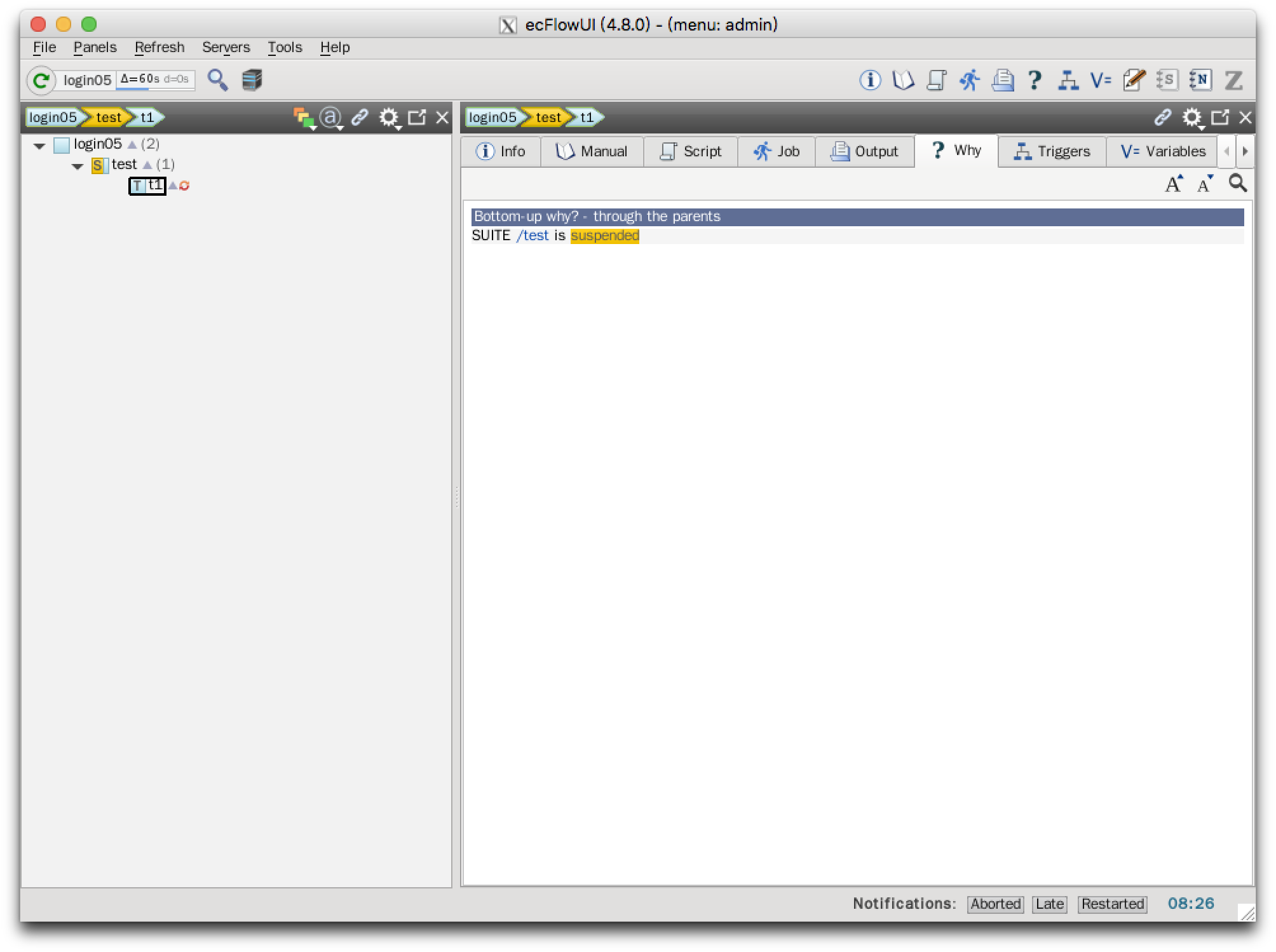Click the pencil Edit toolbar icon
This screenshot has width=1276, height=952.
click(x=1134, y=80)
